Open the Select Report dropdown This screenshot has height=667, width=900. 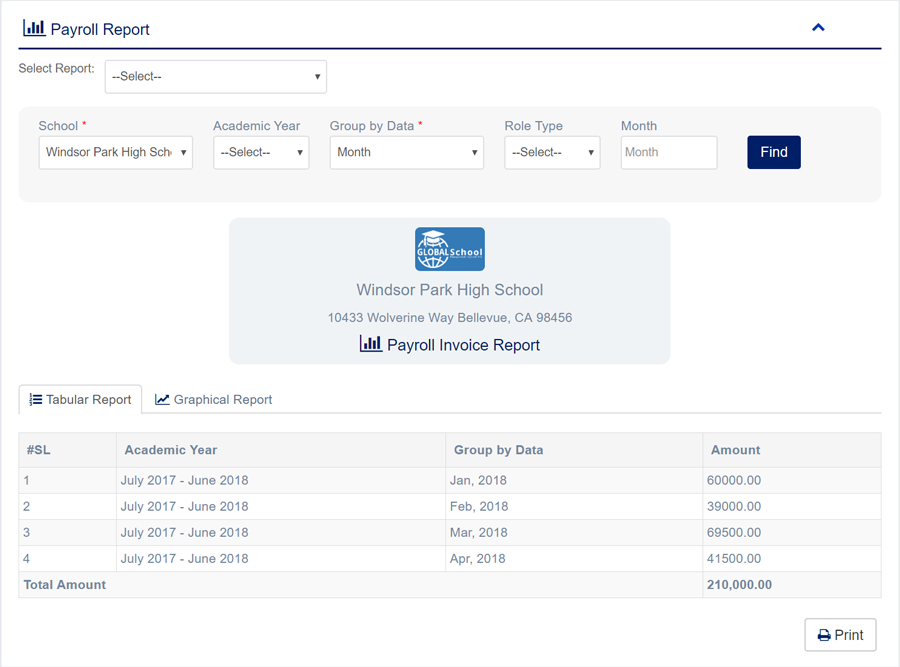pyautogui.click(x=216, y=76)
